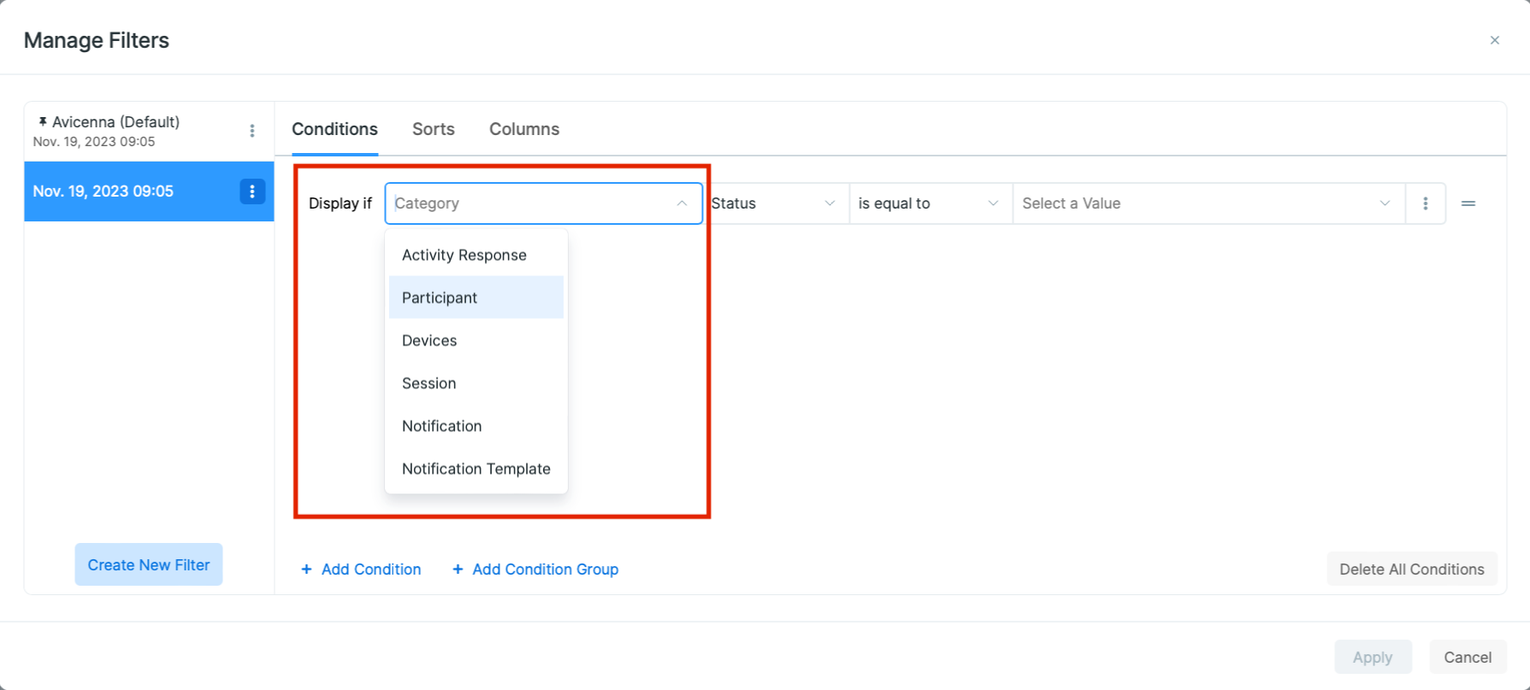The height and width of the screenshot is (690, 1530).
Task: Click the plus icon beside Add Condition
Action: click(x=306, y=569)
